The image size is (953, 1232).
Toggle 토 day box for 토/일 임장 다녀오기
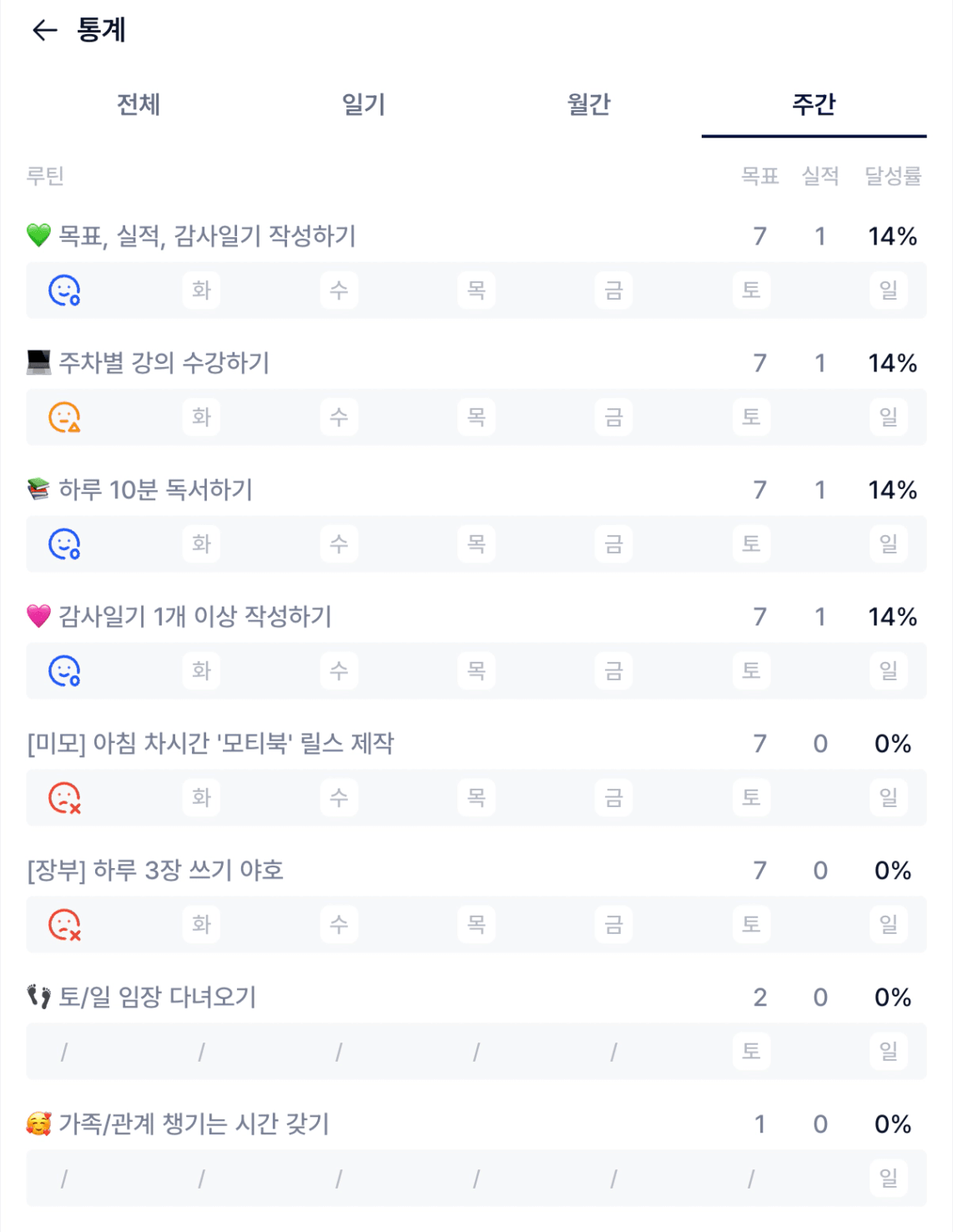751,1051
